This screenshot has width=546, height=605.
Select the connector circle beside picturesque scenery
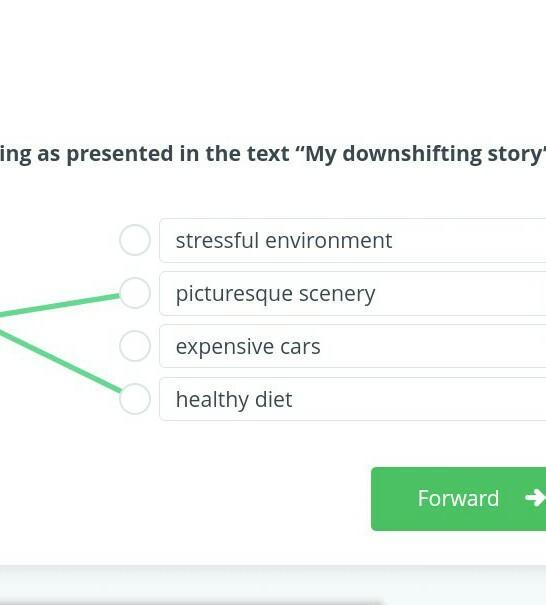pos(135,293)
